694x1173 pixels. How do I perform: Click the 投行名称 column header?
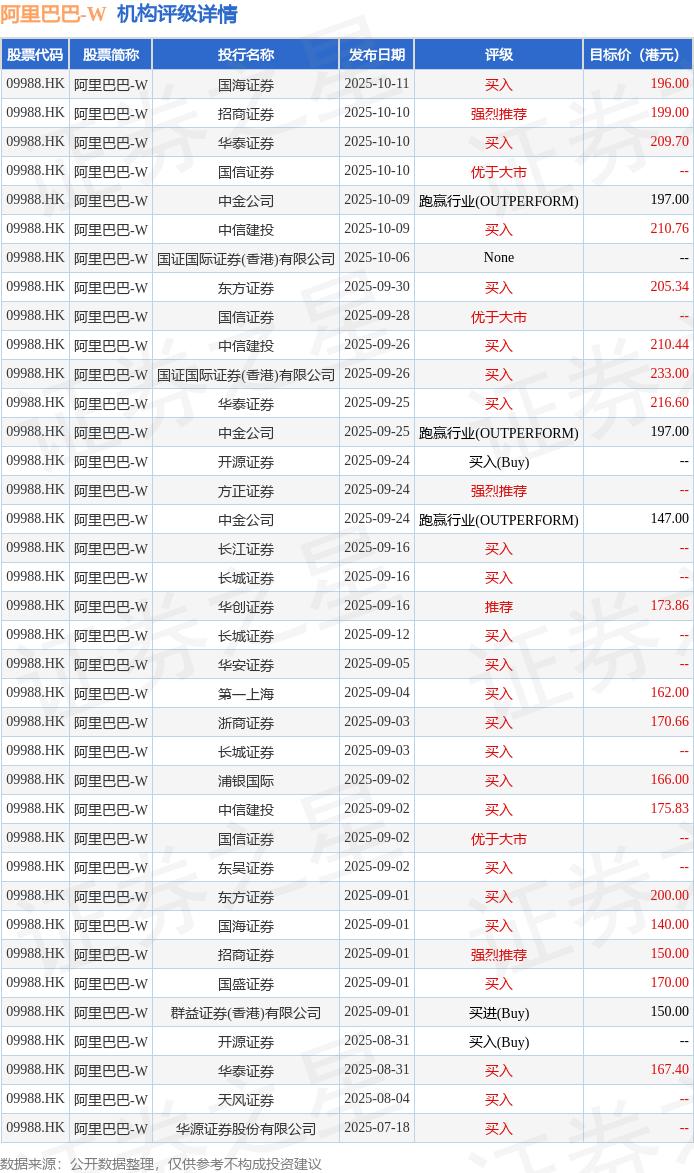click(246, 55)
